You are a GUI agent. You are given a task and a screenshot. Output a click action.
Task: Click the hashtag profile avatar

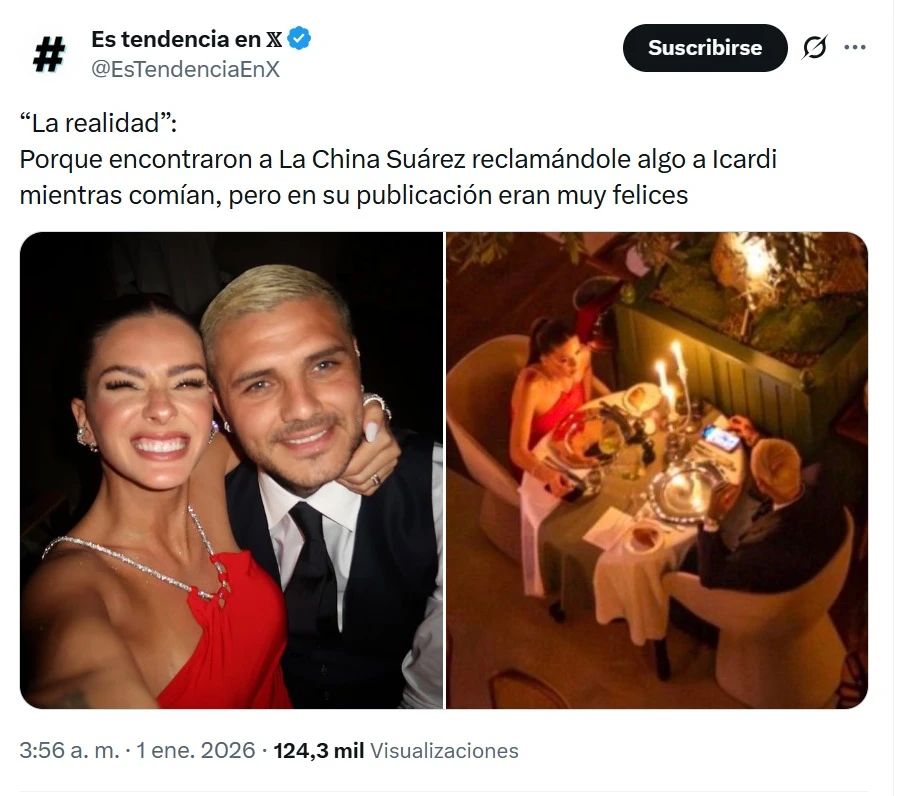tap(49, 54)
